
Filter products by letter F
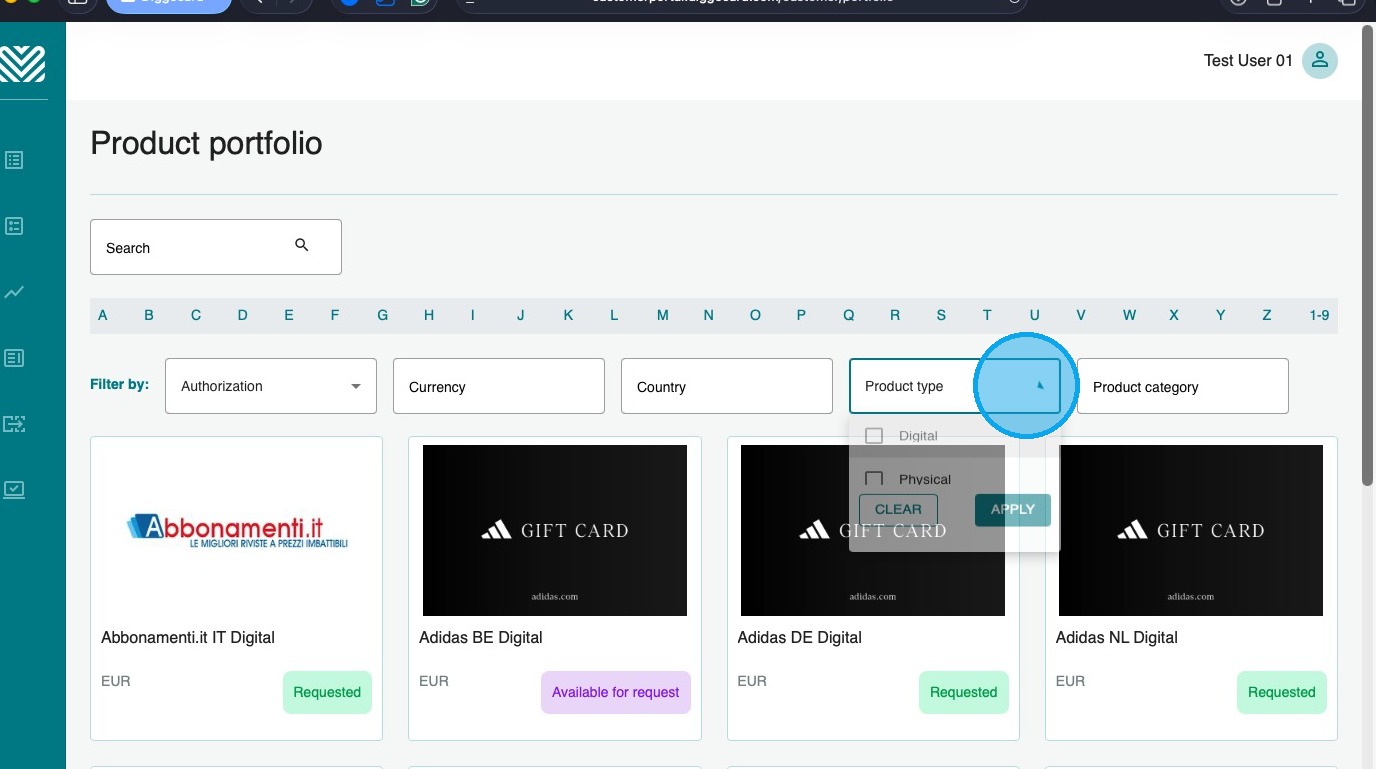(335, 315)
